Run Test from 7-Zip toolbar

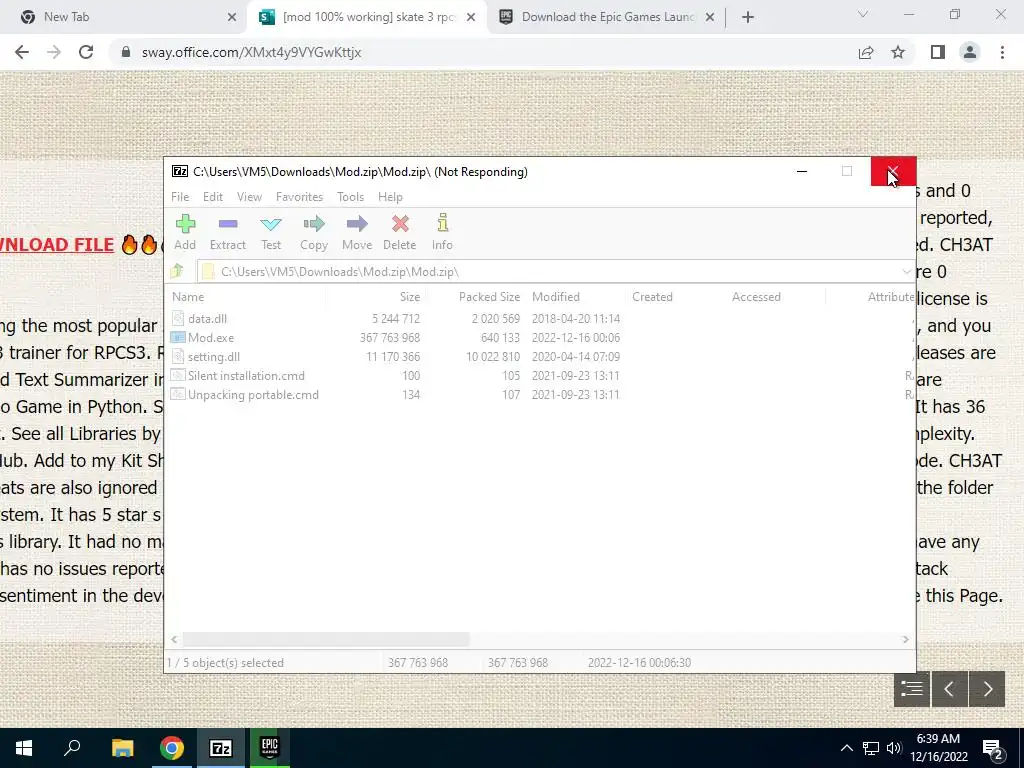coord(271,232)
